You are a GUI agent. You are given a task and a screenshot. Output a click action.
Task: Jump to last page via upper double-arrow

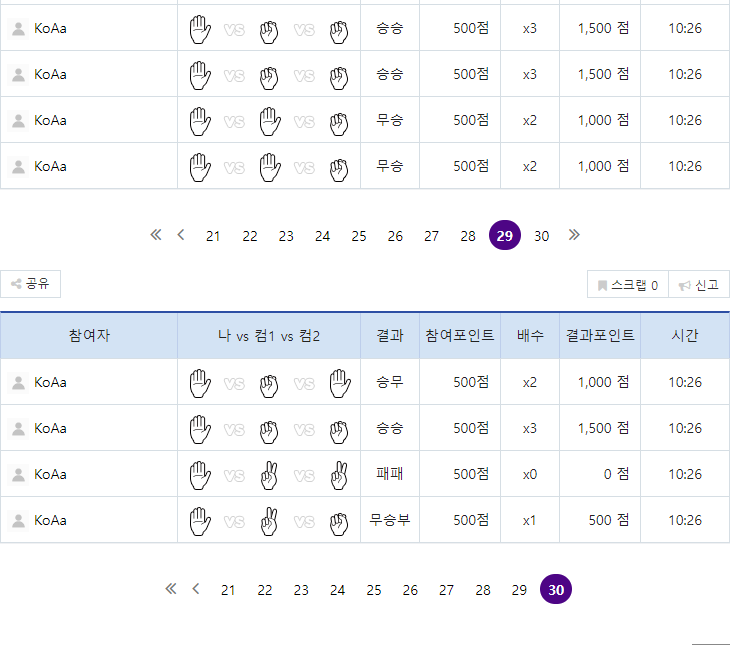[574, 235]
